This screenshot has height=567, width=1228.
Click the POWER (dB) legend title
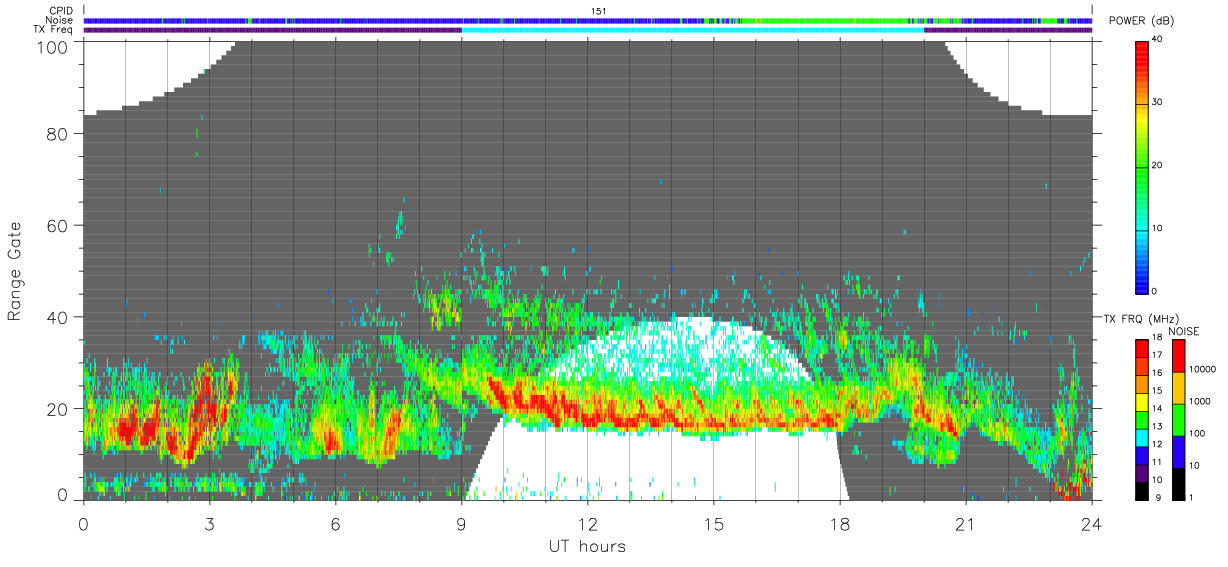point(1141,21)
